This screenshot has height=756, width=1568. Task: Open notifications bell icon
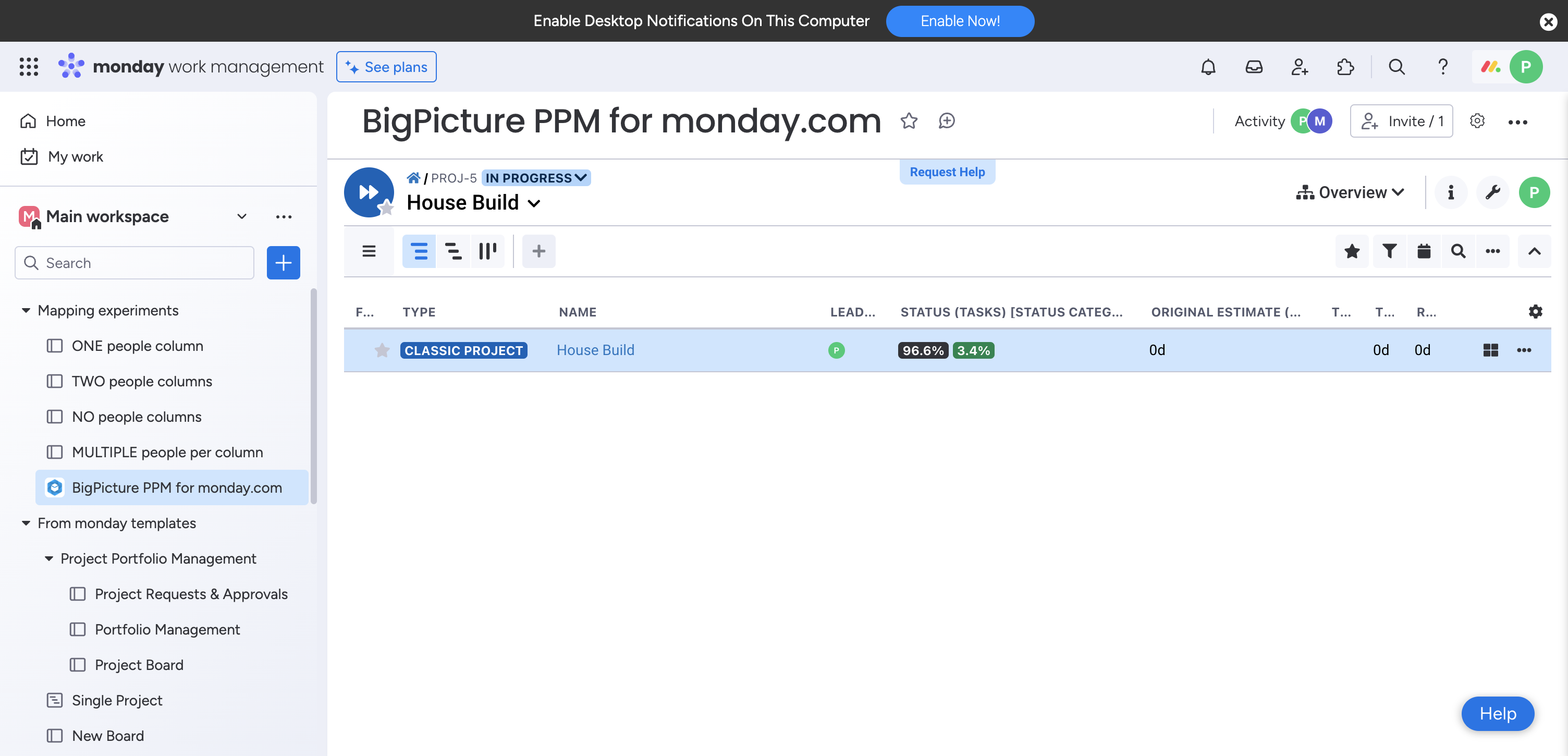click(1207, 66)
